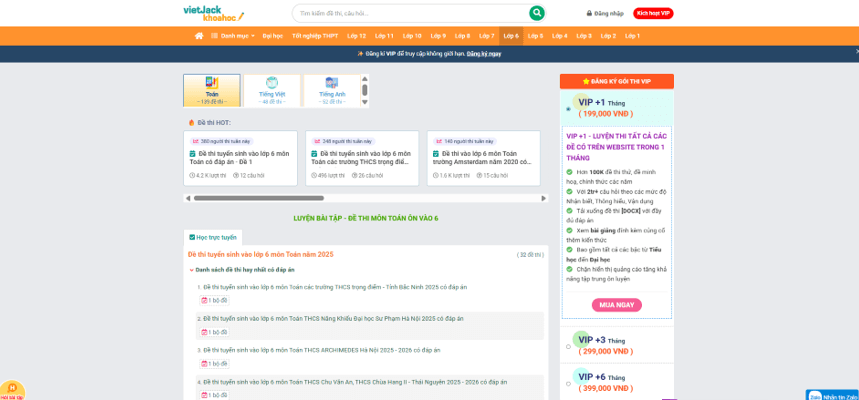
Task: Click the lock icon beside Đăng nhập
Action: click(589, 14)
